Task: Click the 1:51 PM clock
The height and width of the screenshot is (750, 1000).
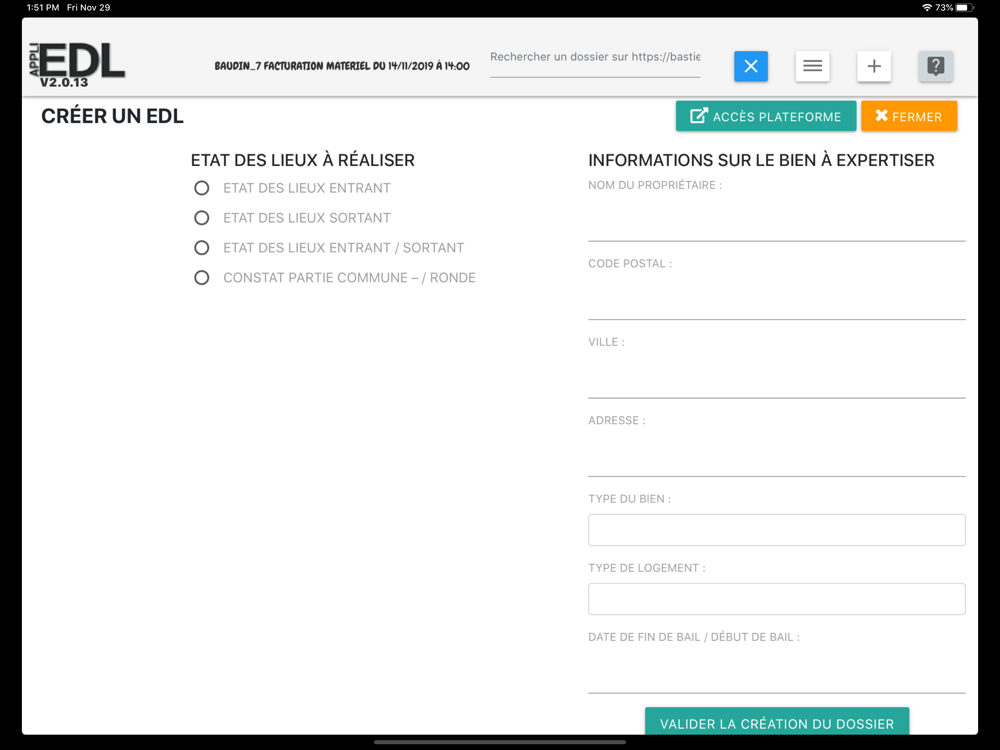Action: [43, 8]
